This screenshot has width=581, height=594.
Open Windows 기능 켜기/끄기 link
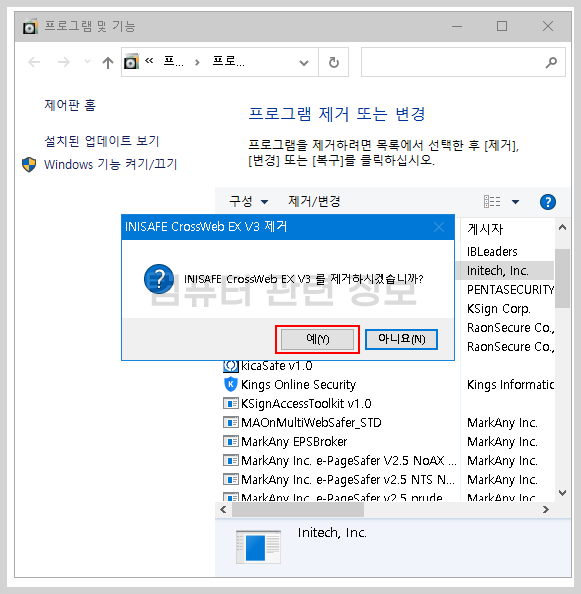pos(111,164)
